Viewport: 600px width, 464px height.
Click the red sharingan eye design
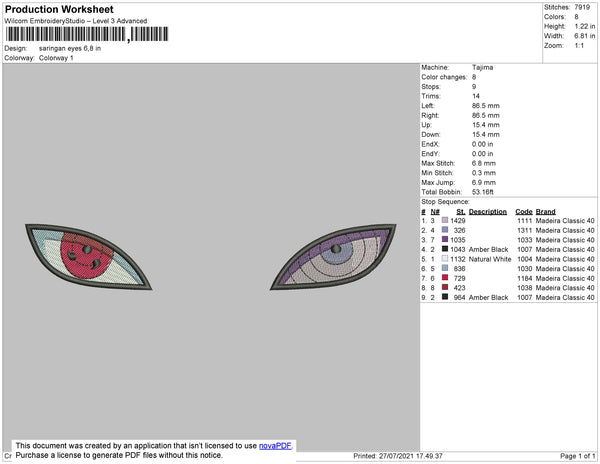[88, 257]
